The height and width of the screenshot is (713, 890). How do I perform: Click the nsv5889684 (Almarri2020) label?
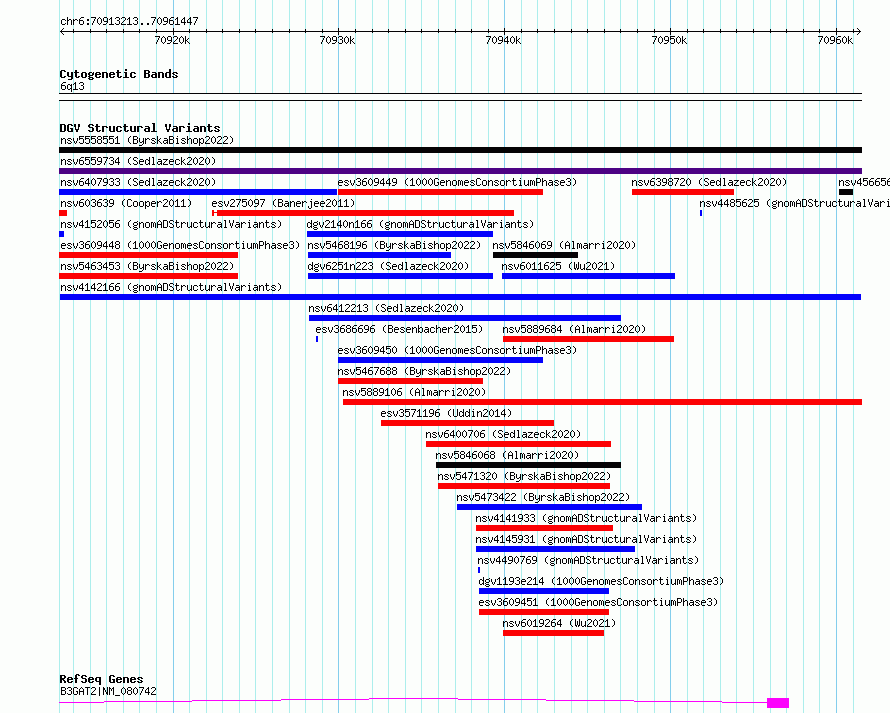[574, 329]
